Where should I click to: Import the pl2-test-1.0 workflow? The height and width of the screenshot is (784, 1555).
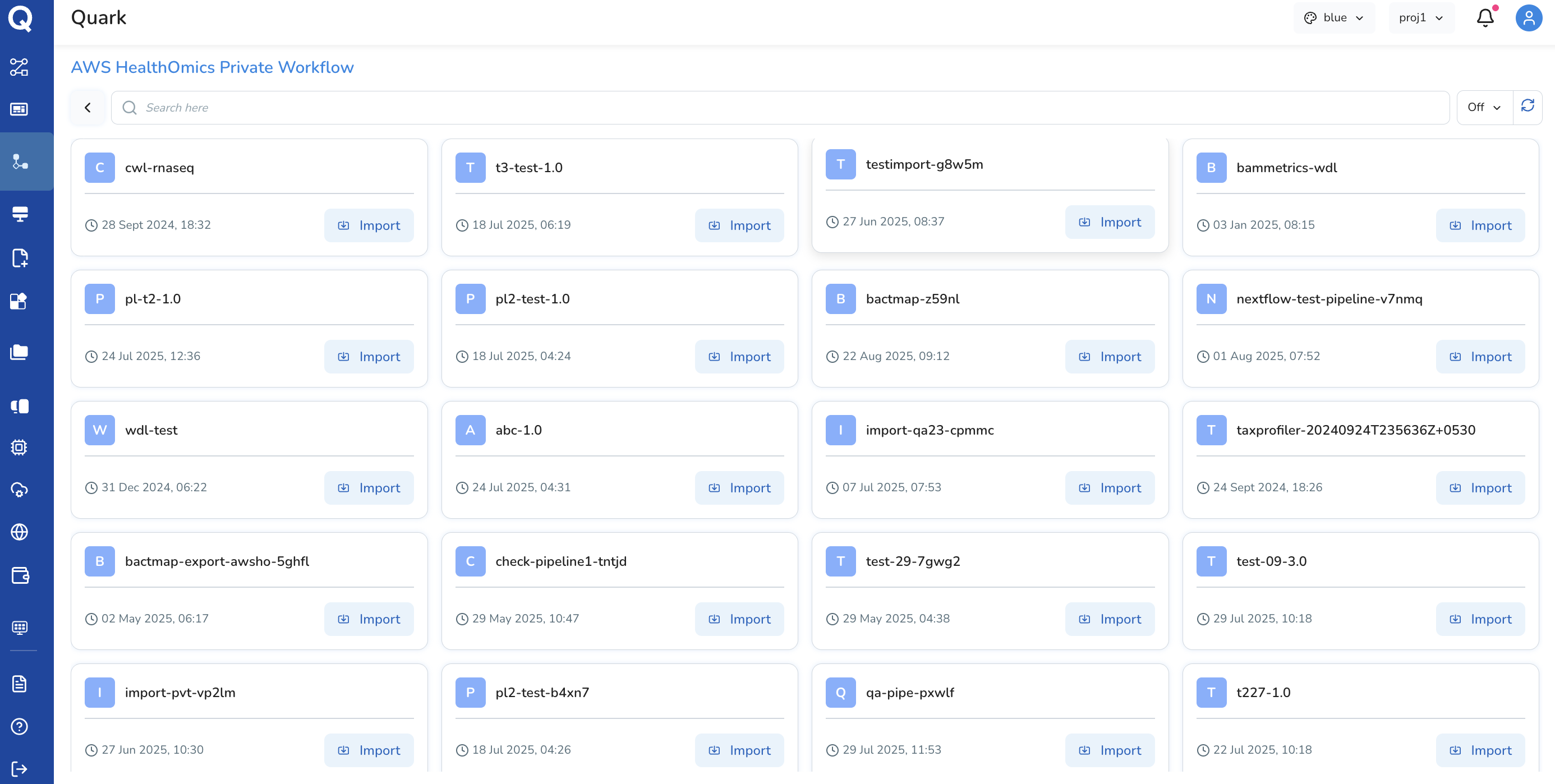point(739,357)
